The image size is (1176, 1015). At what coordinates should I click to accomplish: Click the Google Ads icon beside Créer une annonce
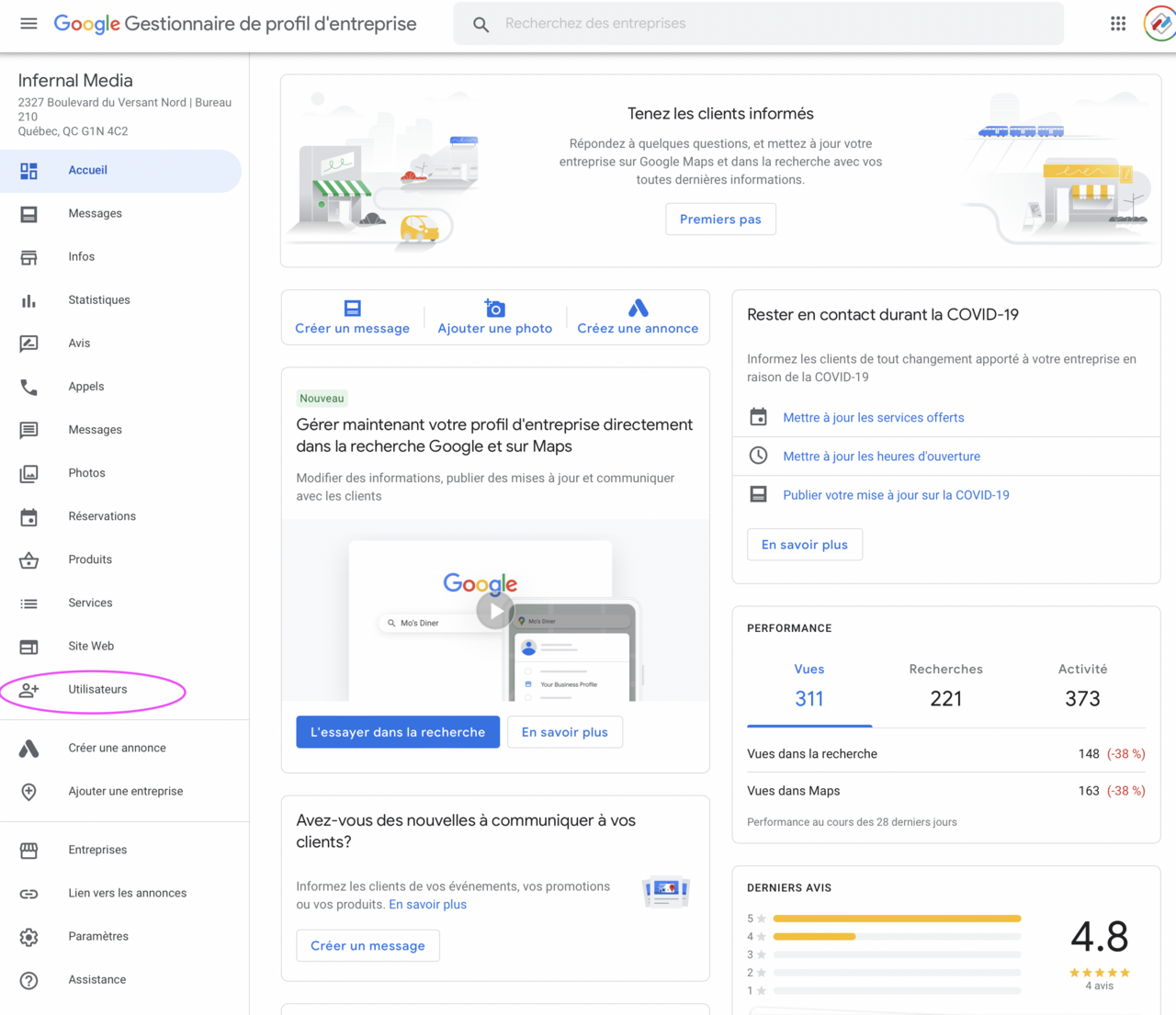coord(29,749)
